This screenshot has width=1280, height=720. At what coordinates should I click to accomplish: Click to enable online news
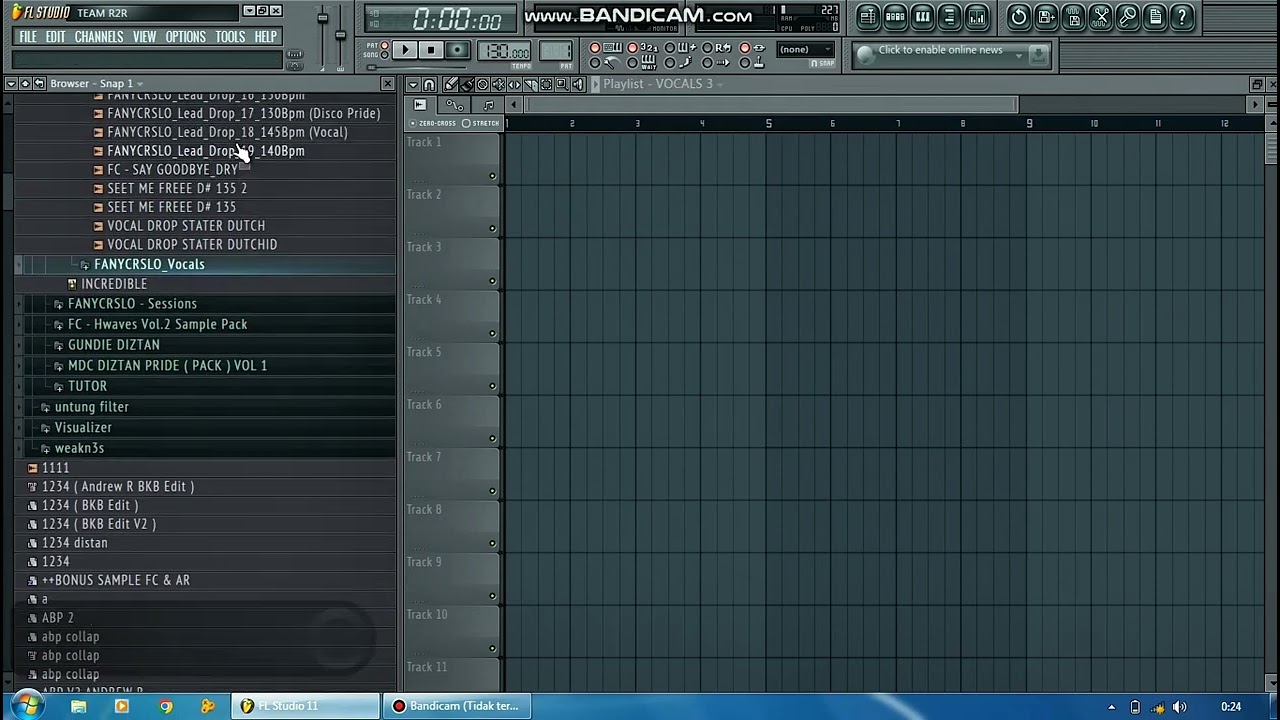(x=941, y=50)
